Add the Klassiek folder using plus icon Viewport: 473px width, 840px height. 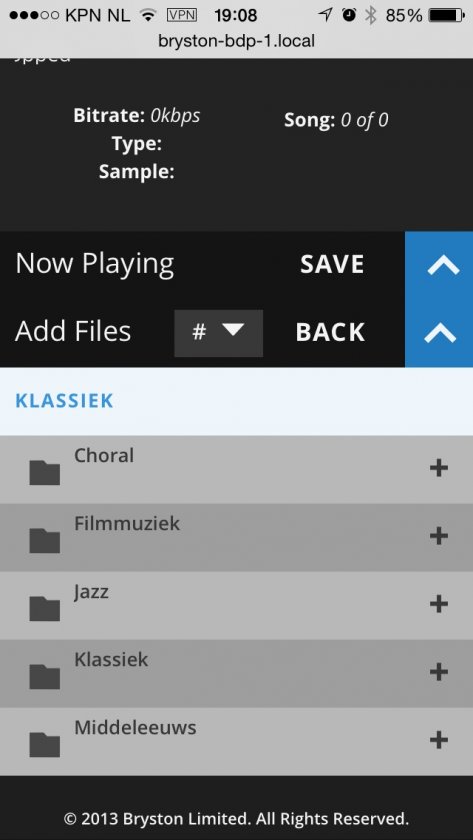439,672
